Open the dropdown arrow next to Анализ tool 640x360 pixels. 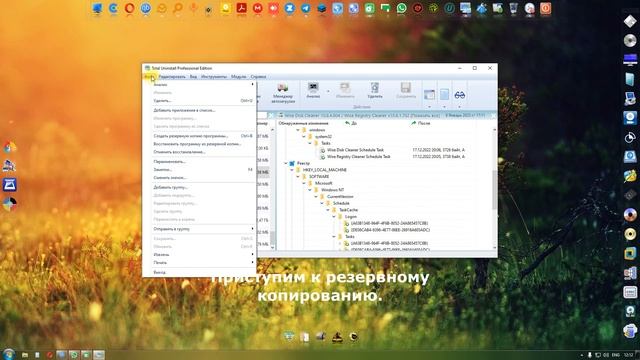point(328,91)
